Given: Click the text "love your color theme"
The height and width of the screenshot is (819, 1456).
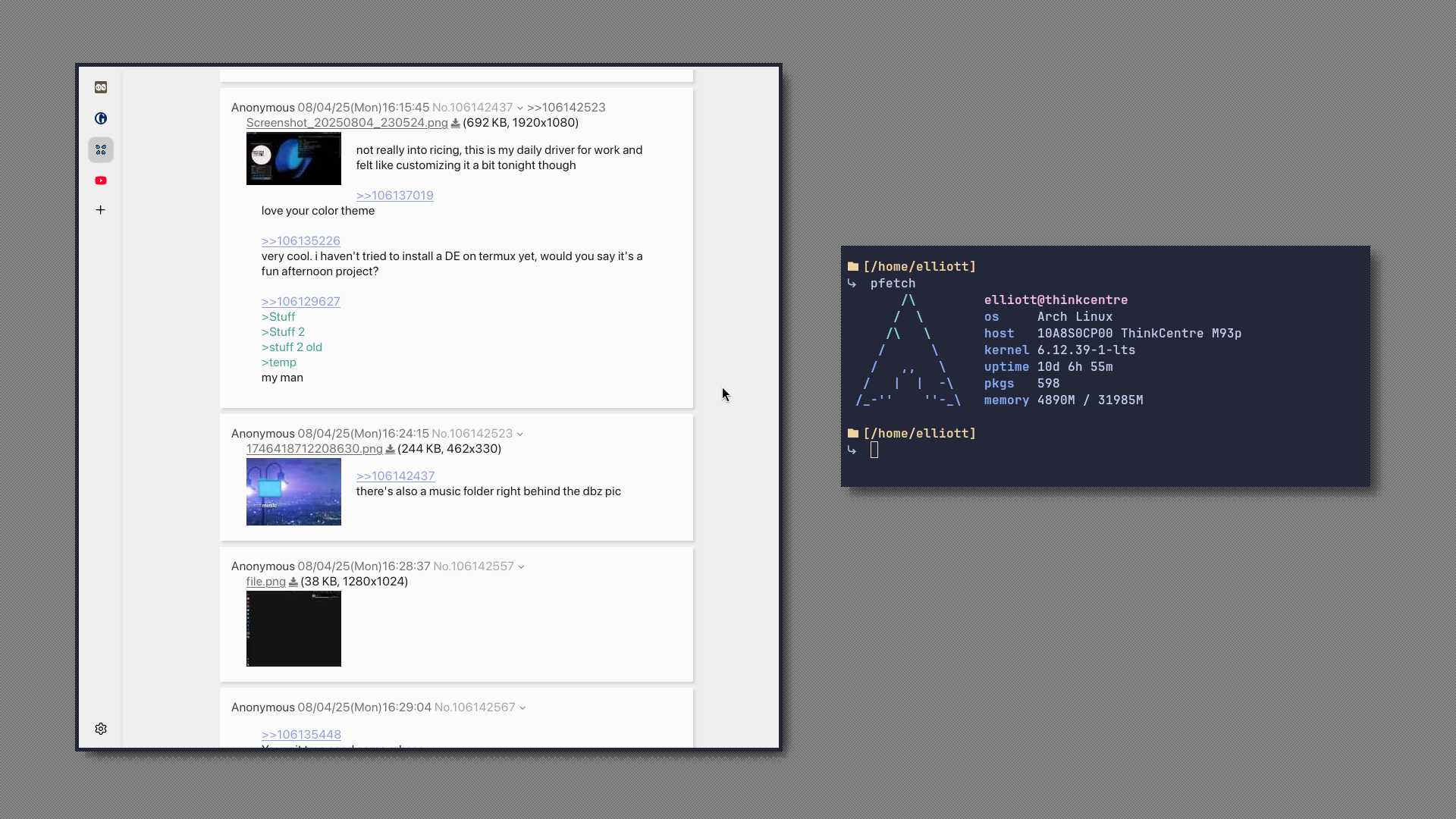Looking at the screenshot, I should pos(318,211).
